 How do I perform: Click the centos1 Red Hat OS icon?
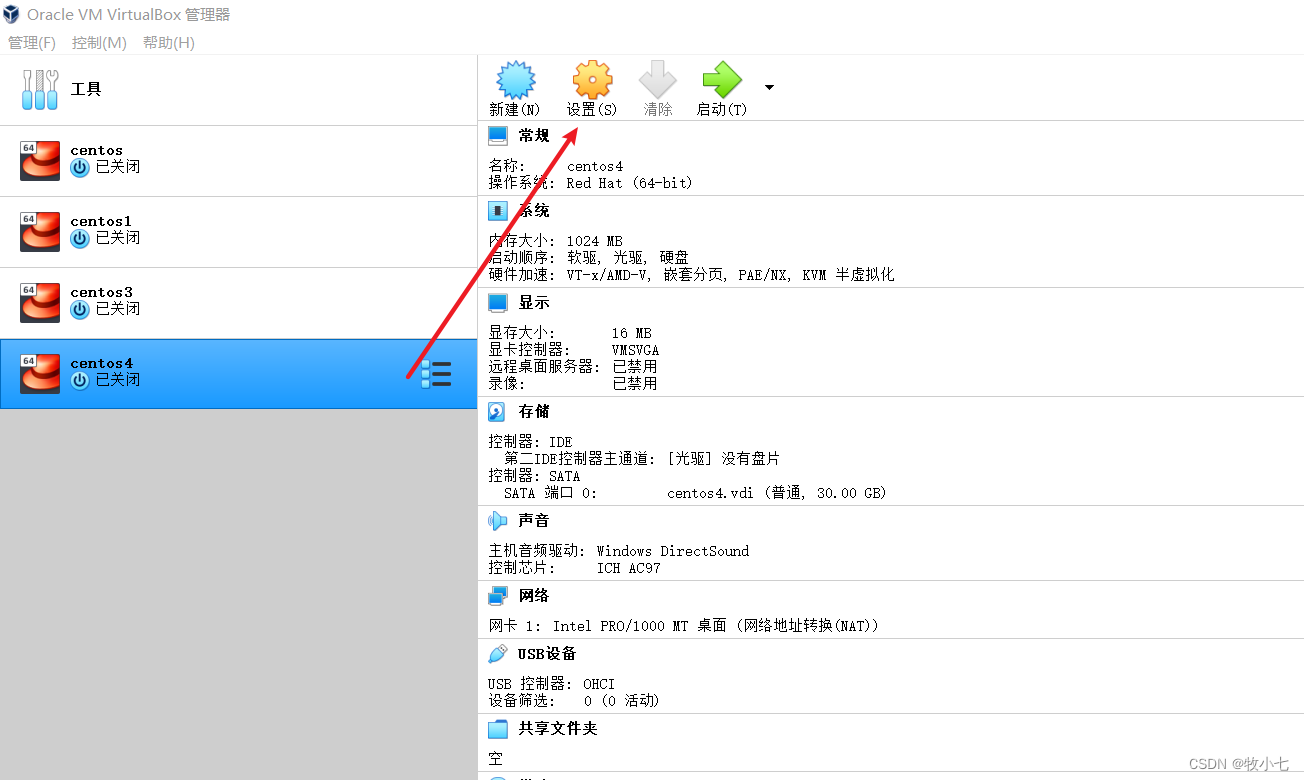tap(40, 232)
